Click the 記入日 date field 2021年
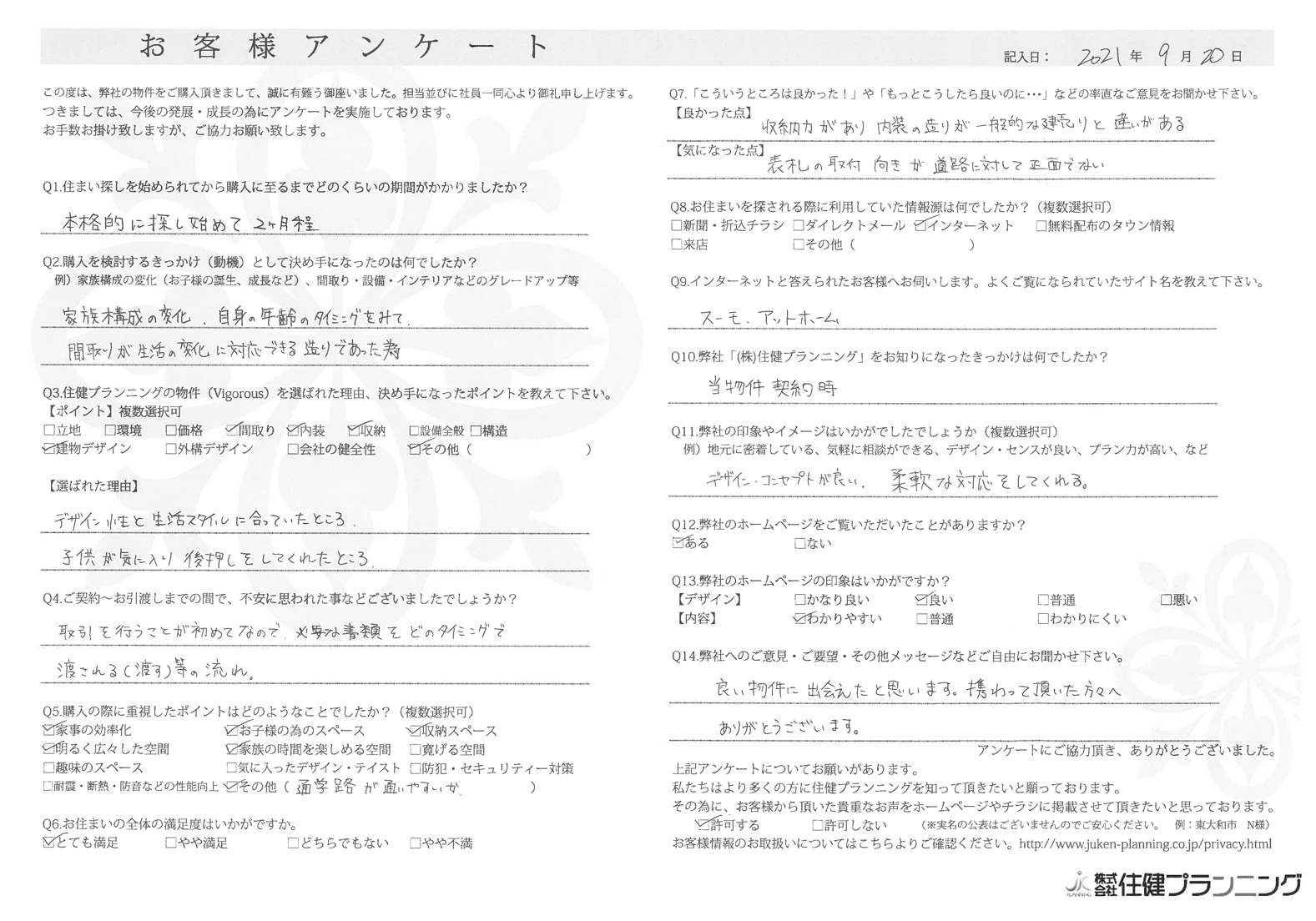The image size is (1316, 921). point(1110,56)
